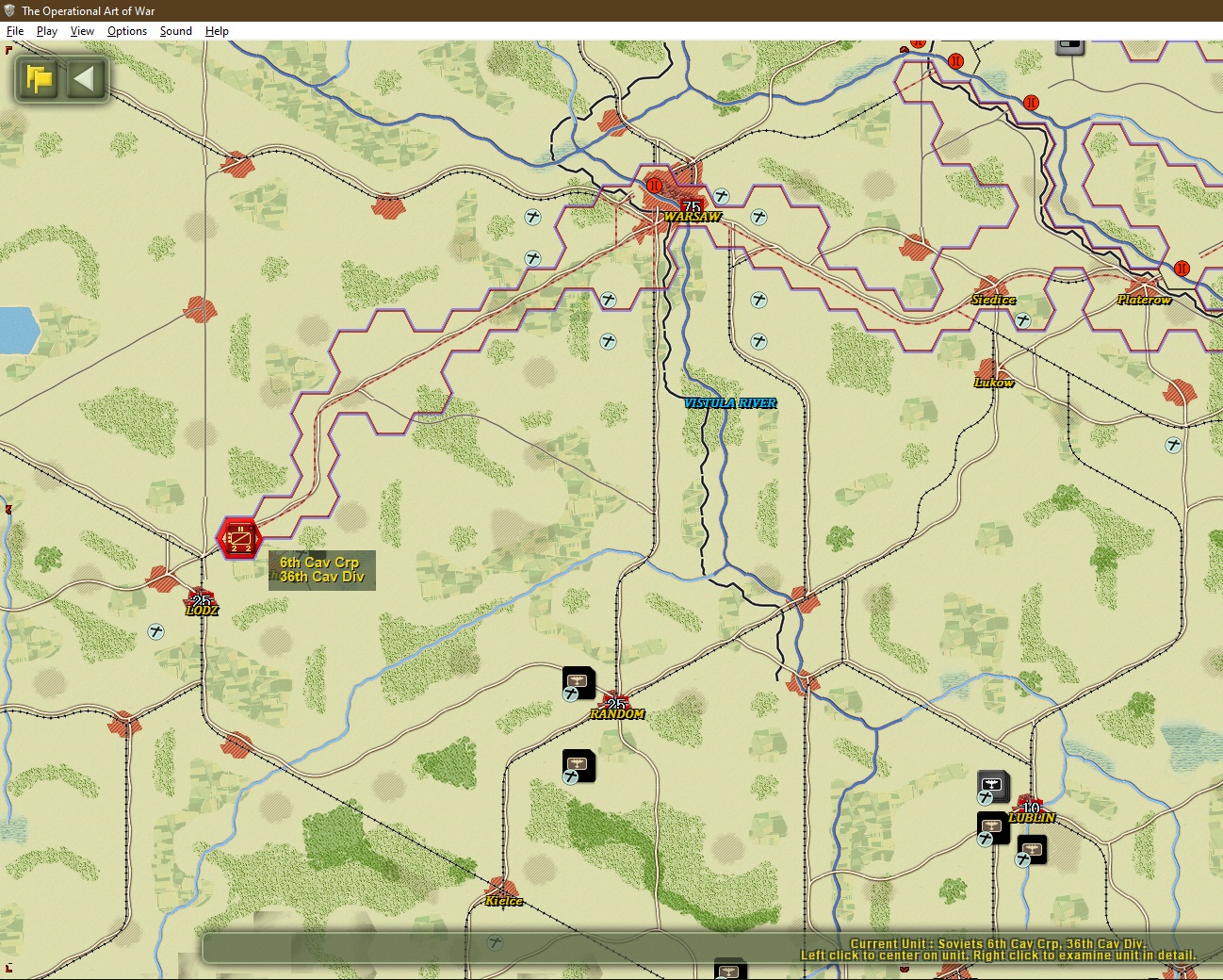Click the red circle marker above Platerow
This screenshot has width=1223, height=980.
[x=1182, y=269]
